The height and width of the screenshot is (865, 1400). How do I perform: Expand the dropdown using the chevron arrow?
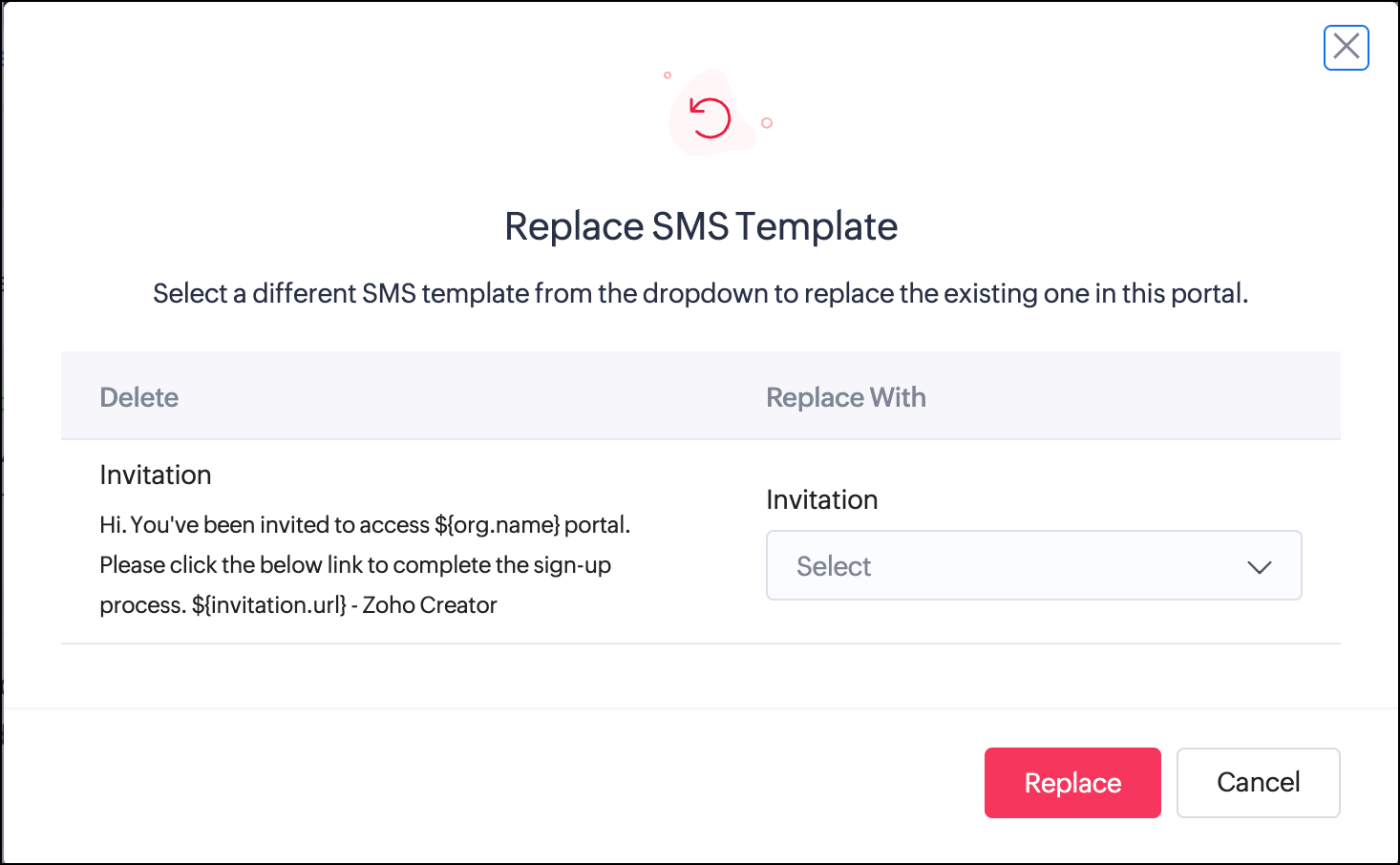click(x=1260, y=567)
